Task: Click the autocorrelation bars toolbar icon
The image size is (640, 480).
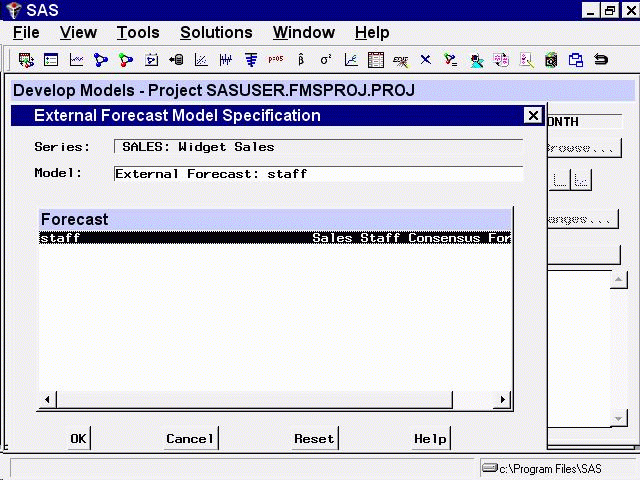Action: coord(251,60)
